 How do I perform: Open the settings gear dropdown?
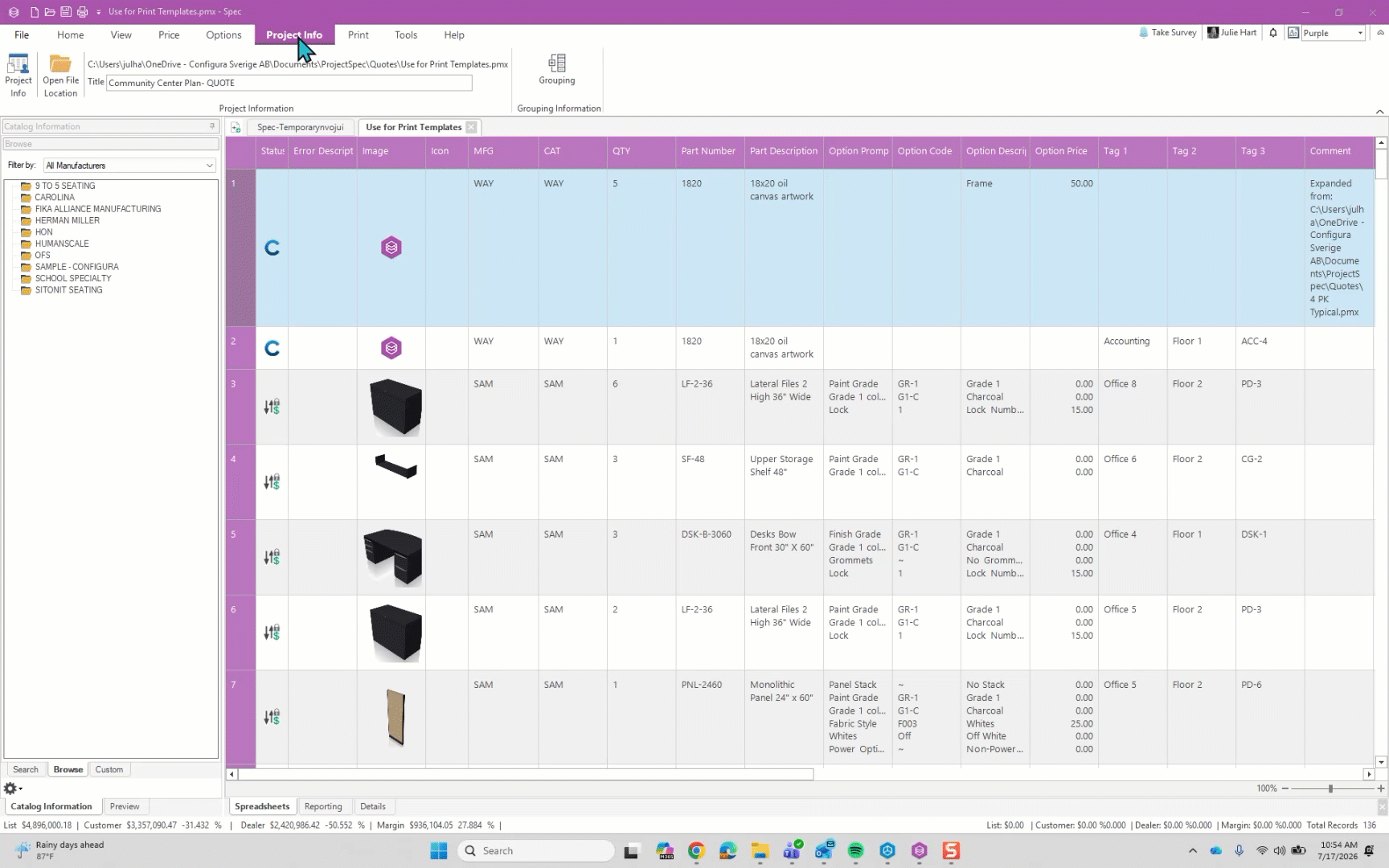coord(13,788)
